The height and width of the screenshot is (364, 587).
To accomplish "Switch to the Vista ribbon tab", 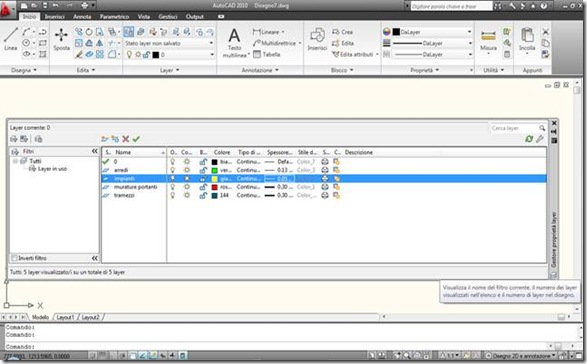I will [x=144, y=16].
